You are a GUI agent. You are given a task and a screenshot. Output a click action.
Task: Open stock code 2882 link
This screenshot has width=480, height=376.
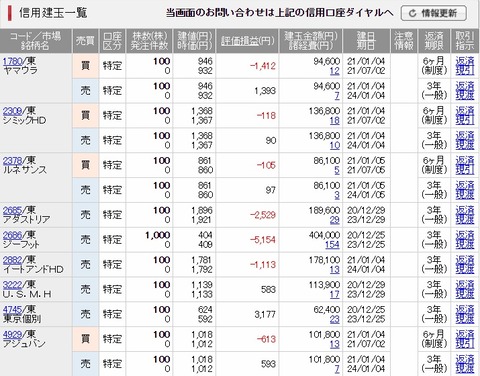tap(12, 260)
